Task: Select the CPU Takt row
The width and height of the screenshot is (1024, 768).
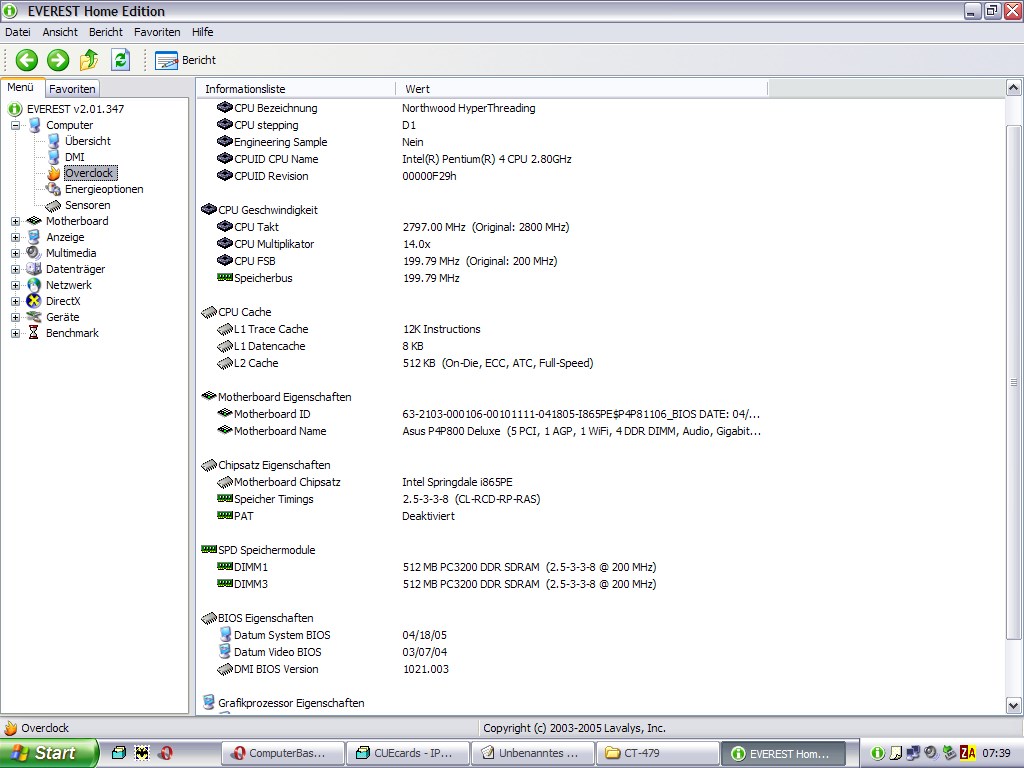Action: click(x=483, y=227)
